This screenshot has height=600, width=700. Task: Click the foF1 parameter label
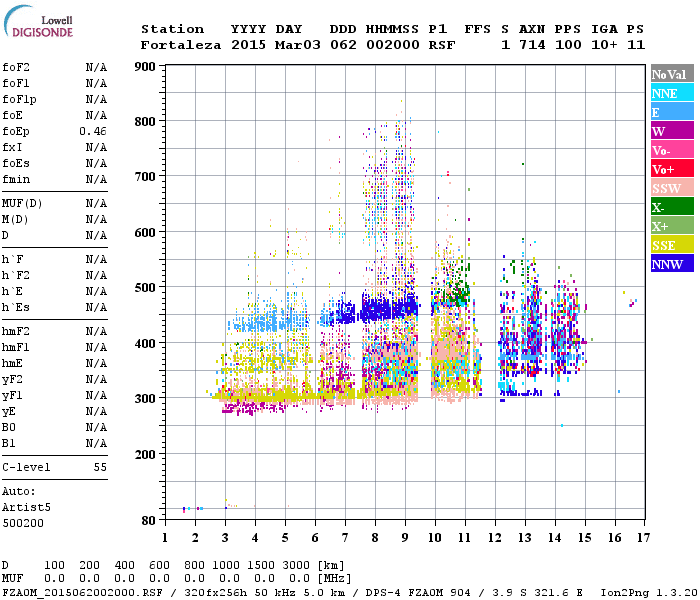tap(16, 83)
